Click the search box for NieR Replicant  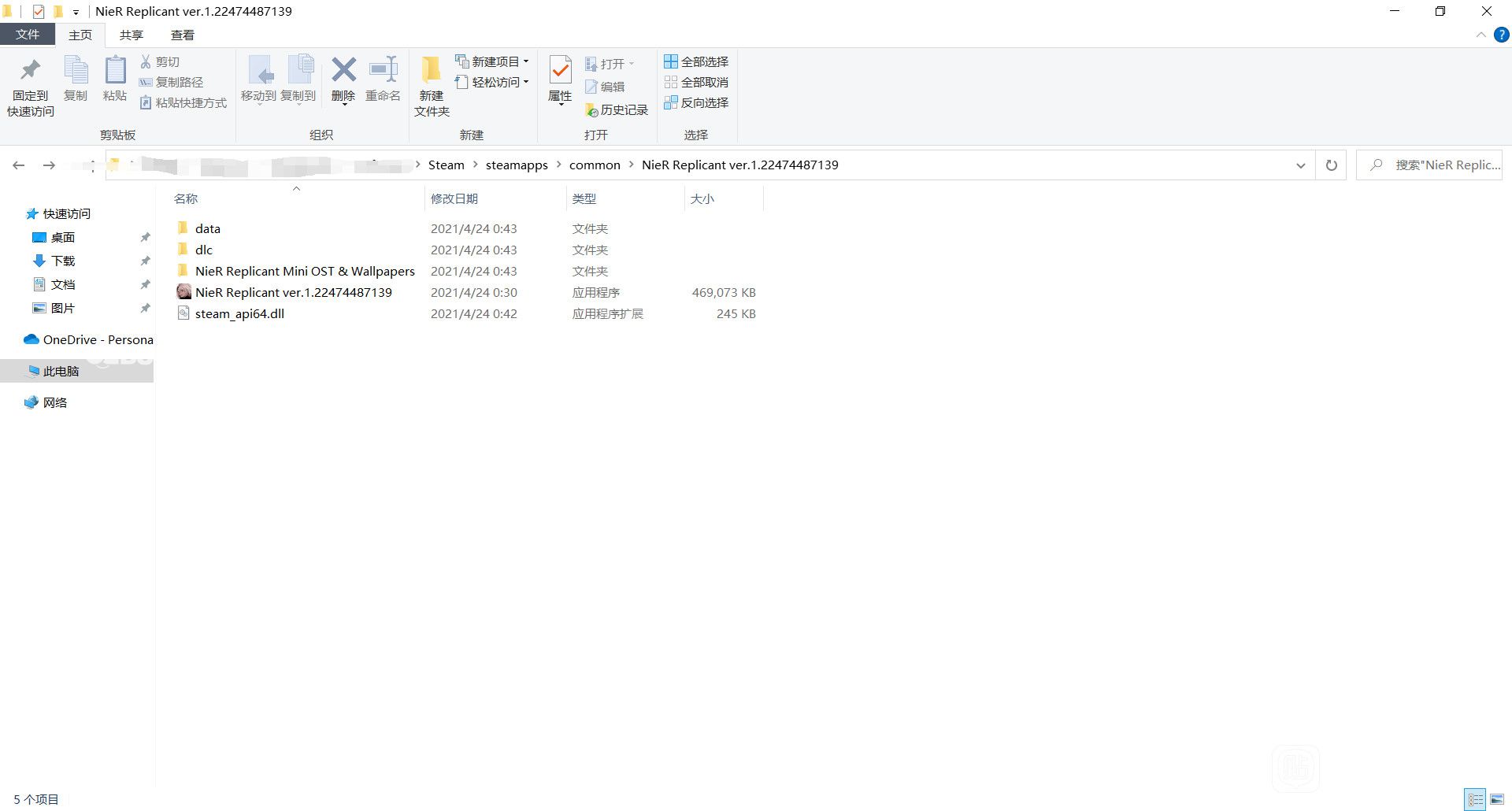coord(1429,165)
